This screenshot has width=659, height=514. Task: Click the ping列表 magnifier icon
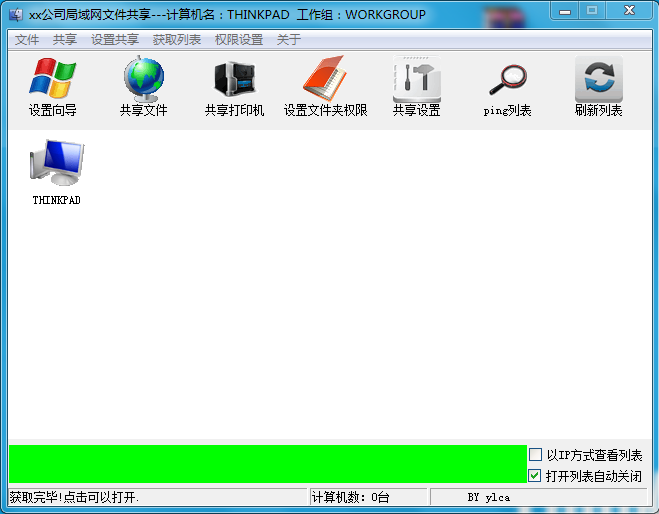(x=507, y=87)
